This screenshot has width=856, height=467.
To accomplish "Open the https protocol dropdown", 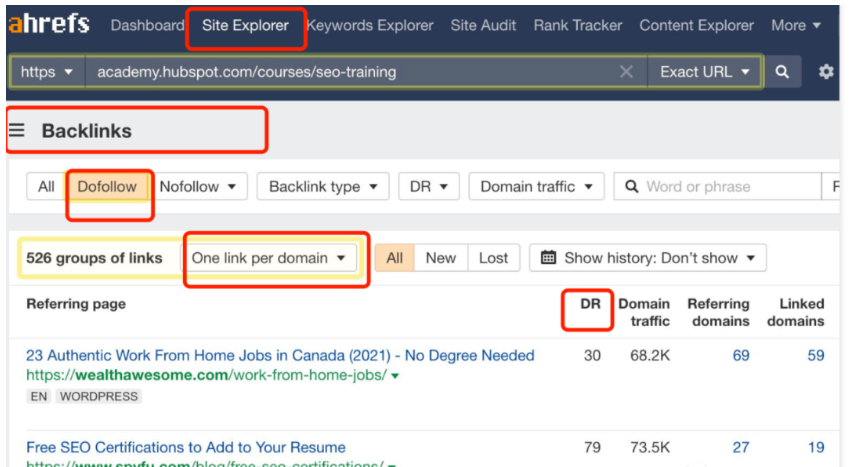I will [47, 72].
